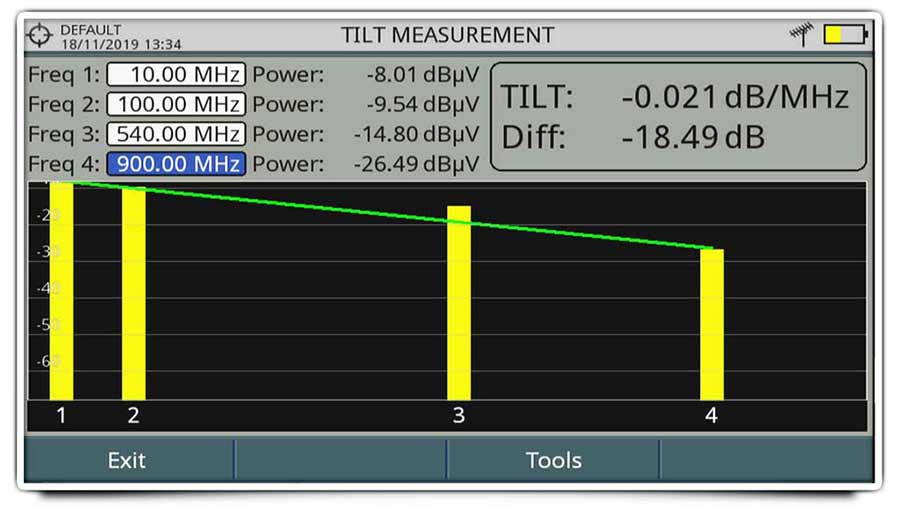Click the TILT MEASUREMENT title
Screen dimensions: 900x508
coord(447,35)
